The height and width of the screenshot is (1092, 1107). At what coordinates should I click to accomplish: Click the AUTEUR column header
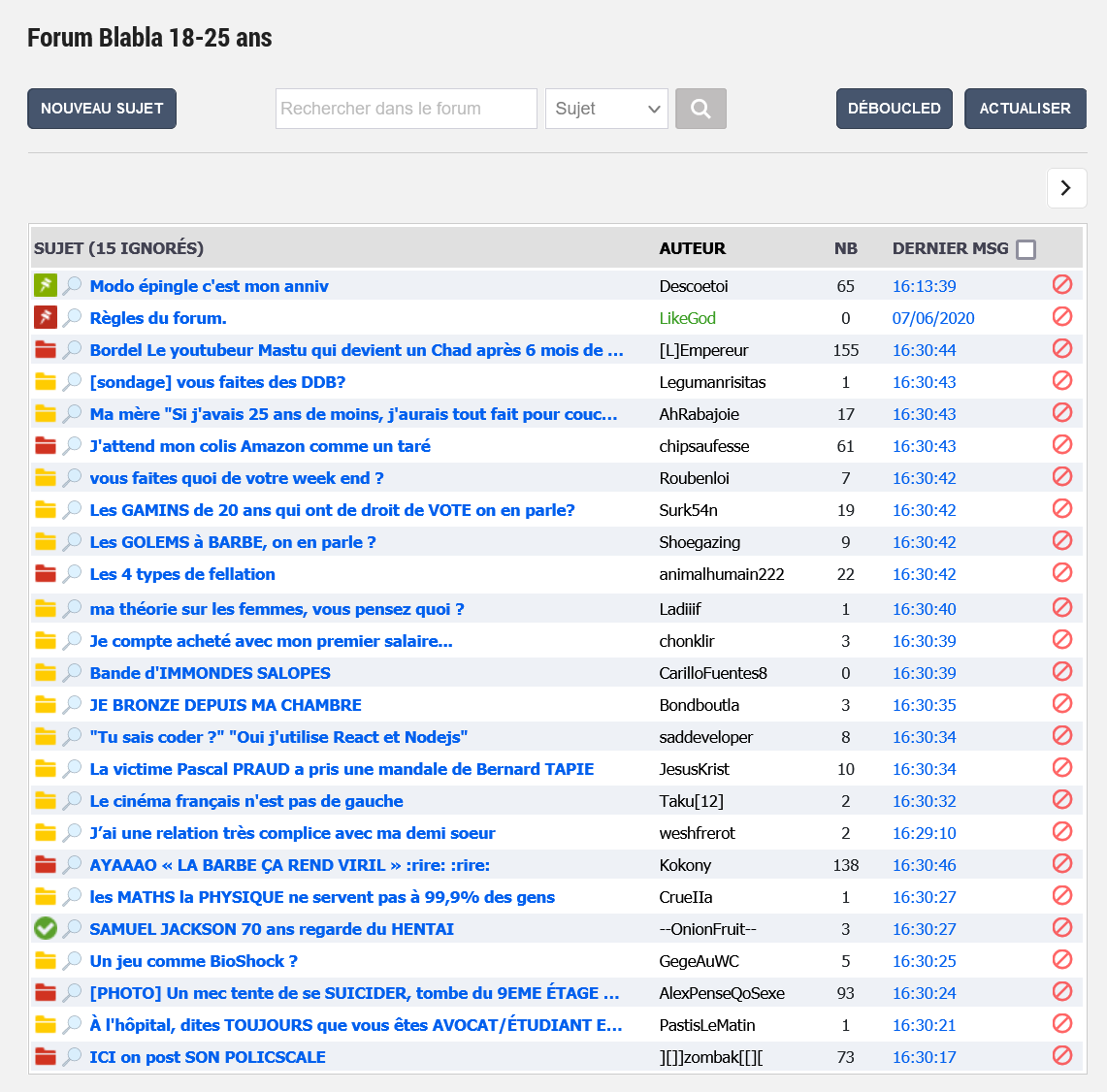pyautogui.click(x=692, y=248)
